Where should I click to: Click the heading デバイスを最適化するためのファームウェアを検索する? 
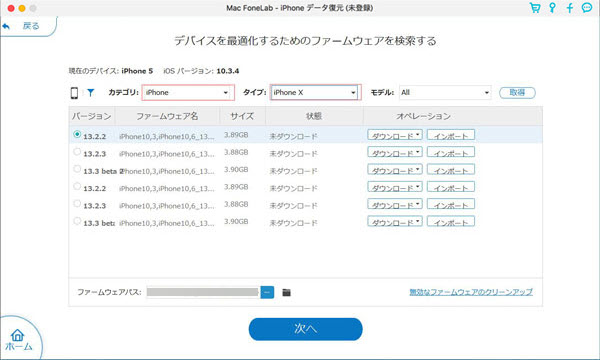click(305, 41)
